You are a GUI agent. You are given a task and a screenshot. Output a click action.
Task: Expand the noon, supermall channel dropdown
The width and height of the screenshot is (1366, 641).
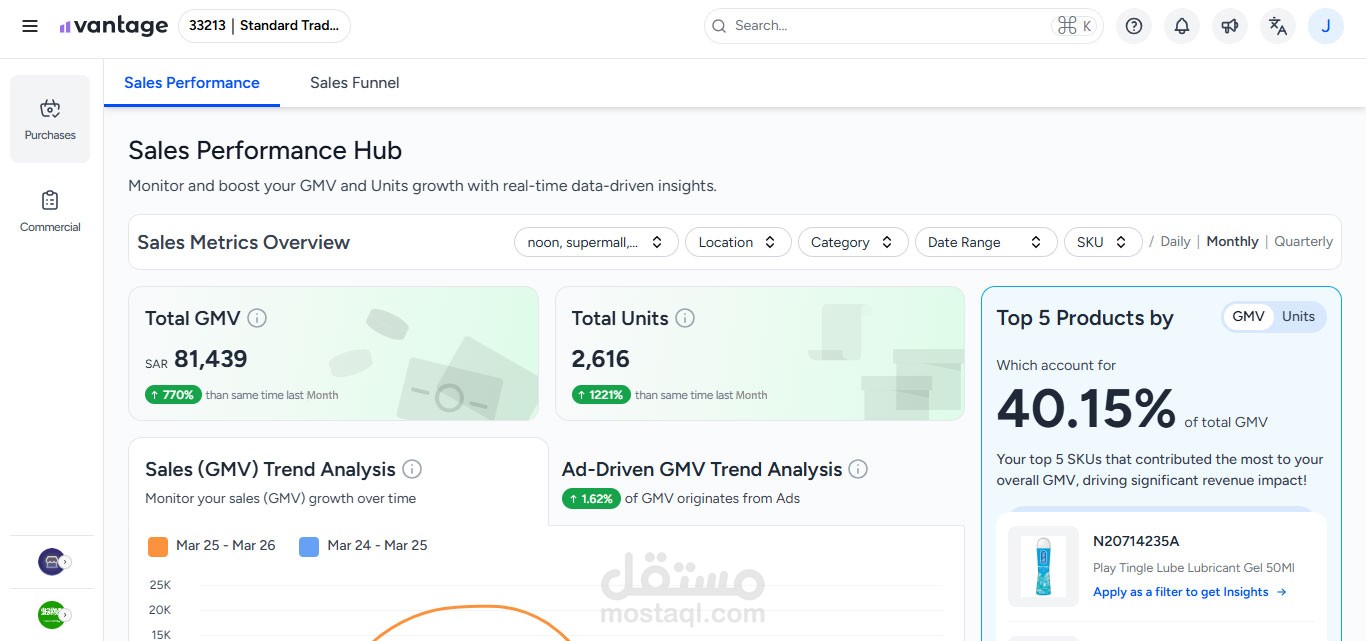(x=596, y=242)
